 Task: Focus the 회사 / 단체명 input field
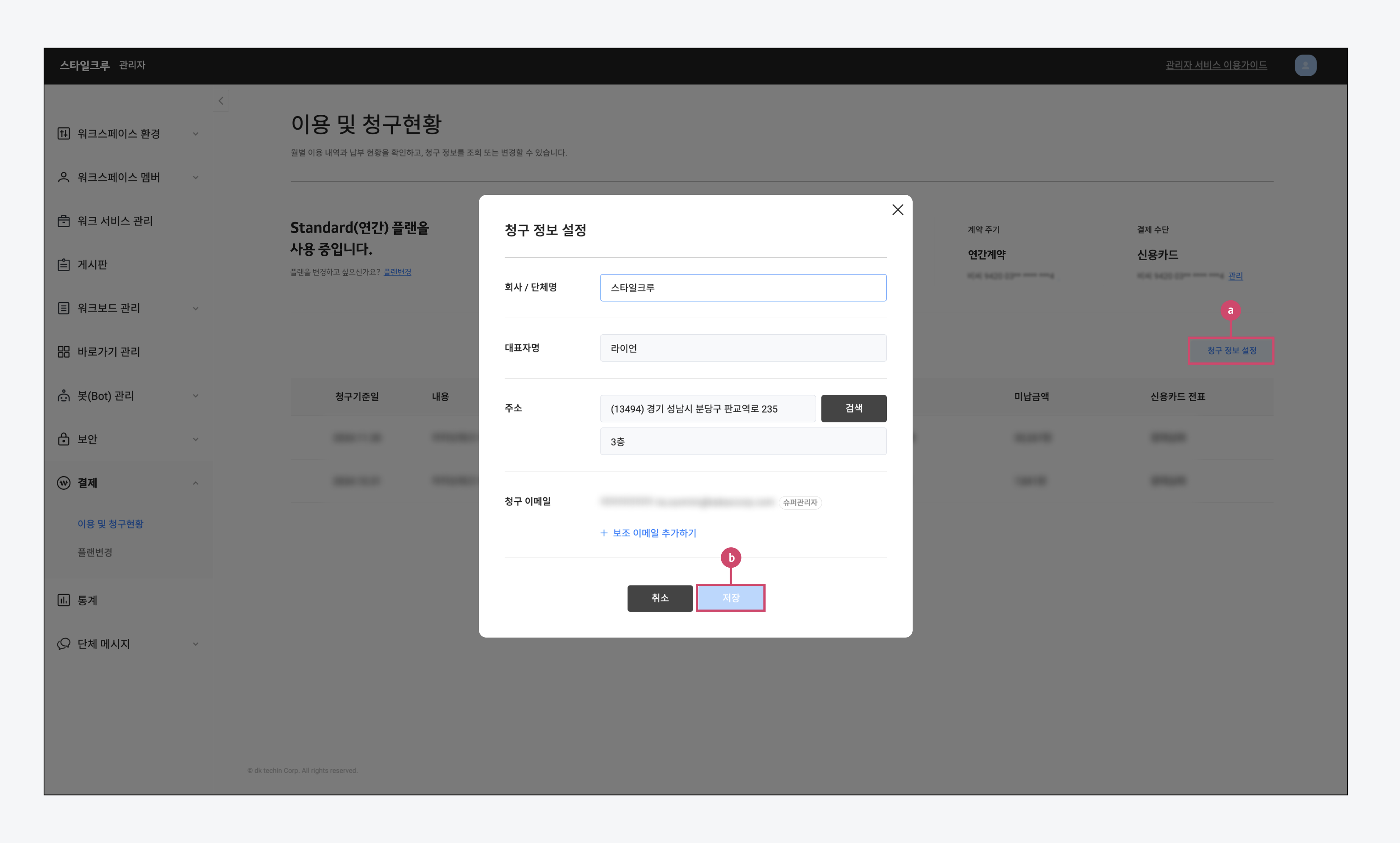coord(743,288)
